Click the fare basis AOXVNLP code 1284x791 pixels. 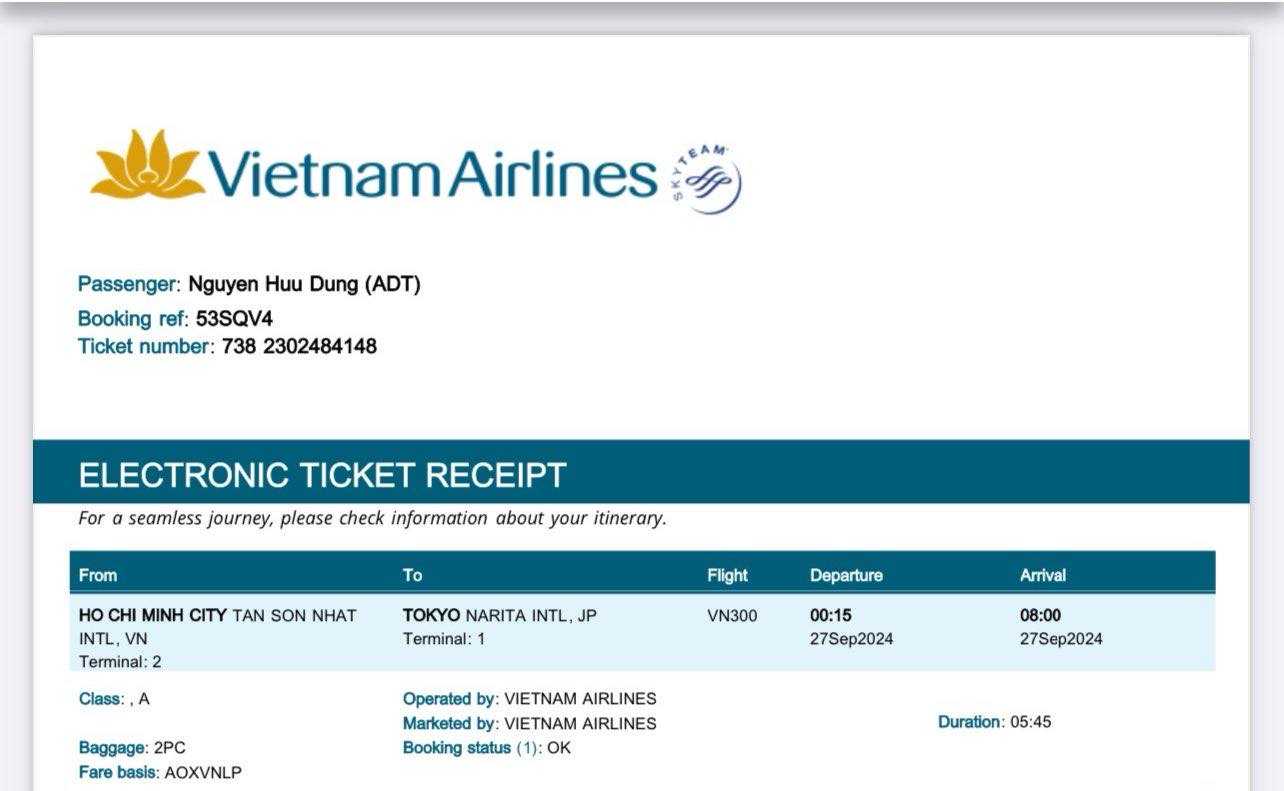(202, 772)
